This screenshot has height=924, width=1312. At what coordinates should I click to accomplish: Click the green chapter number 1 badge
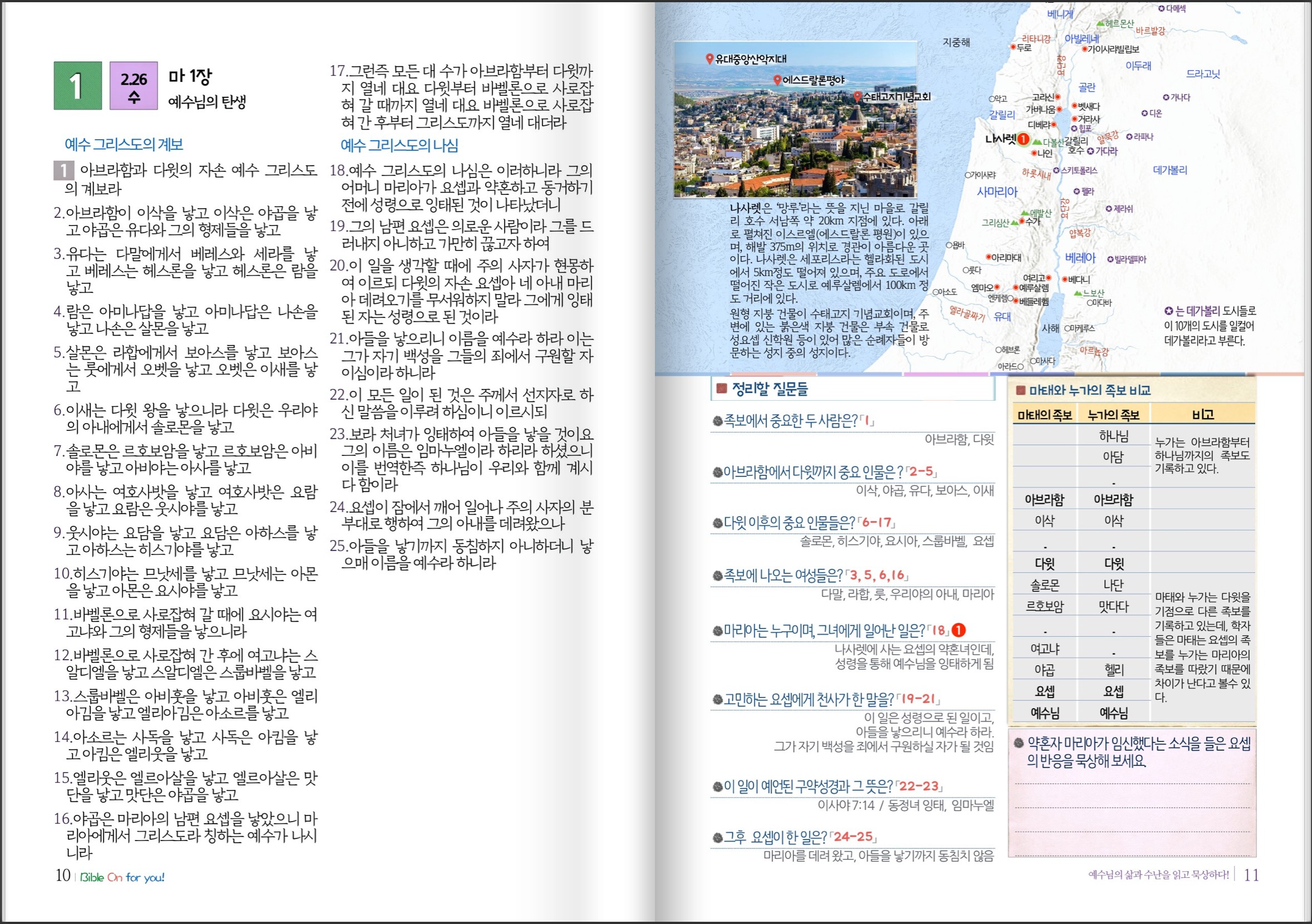[78, 86]
